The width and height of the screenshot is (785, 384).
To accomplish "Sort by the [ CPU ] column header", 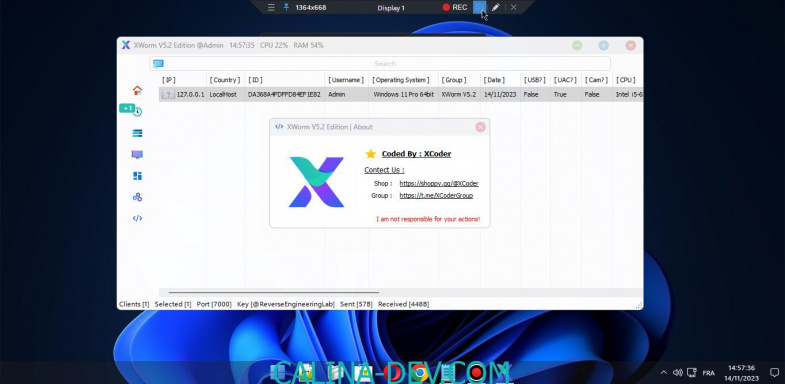I will click(626, 80).
